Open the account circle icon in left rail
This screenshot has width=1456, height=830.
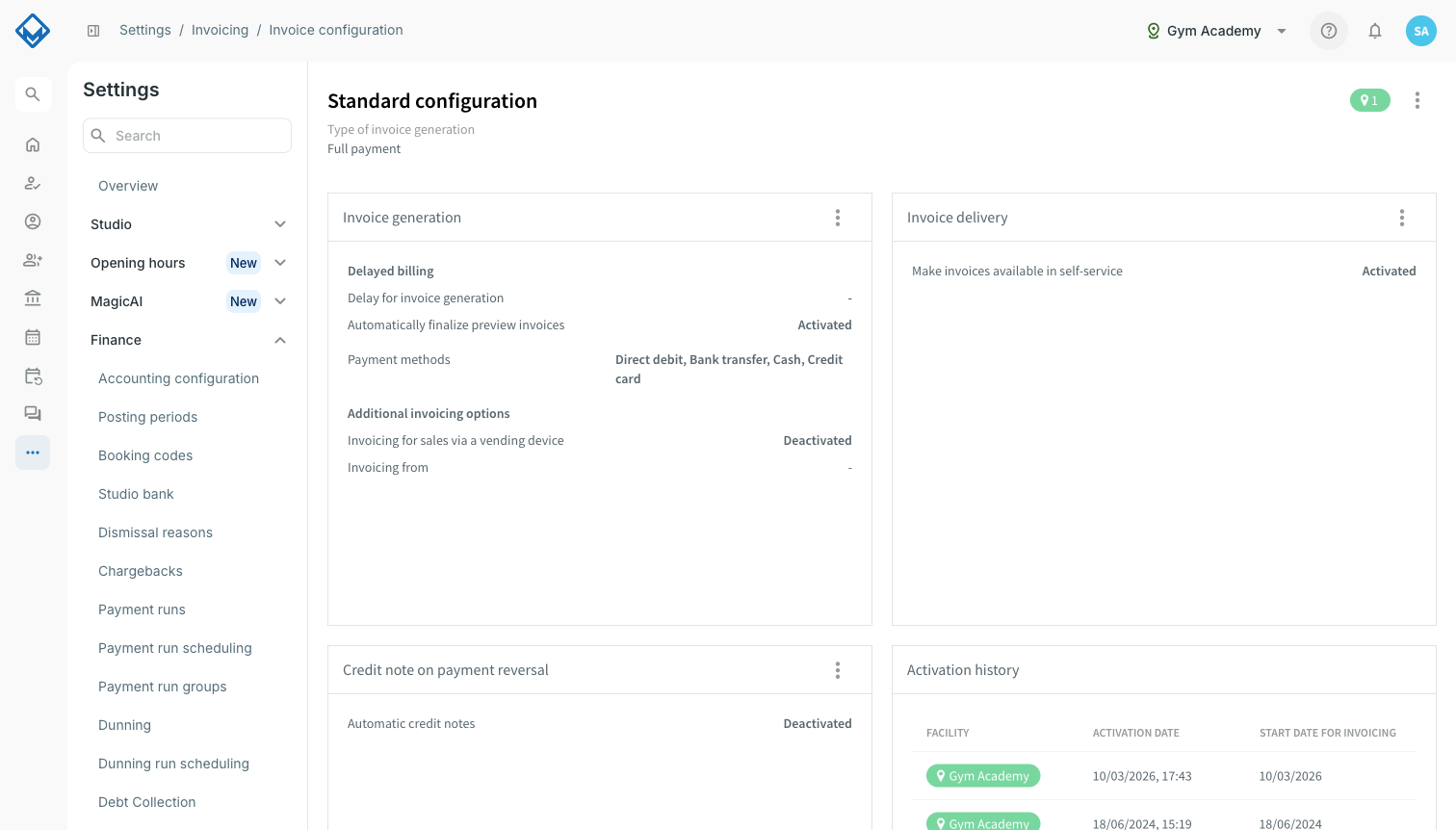(x=33, y=221)
